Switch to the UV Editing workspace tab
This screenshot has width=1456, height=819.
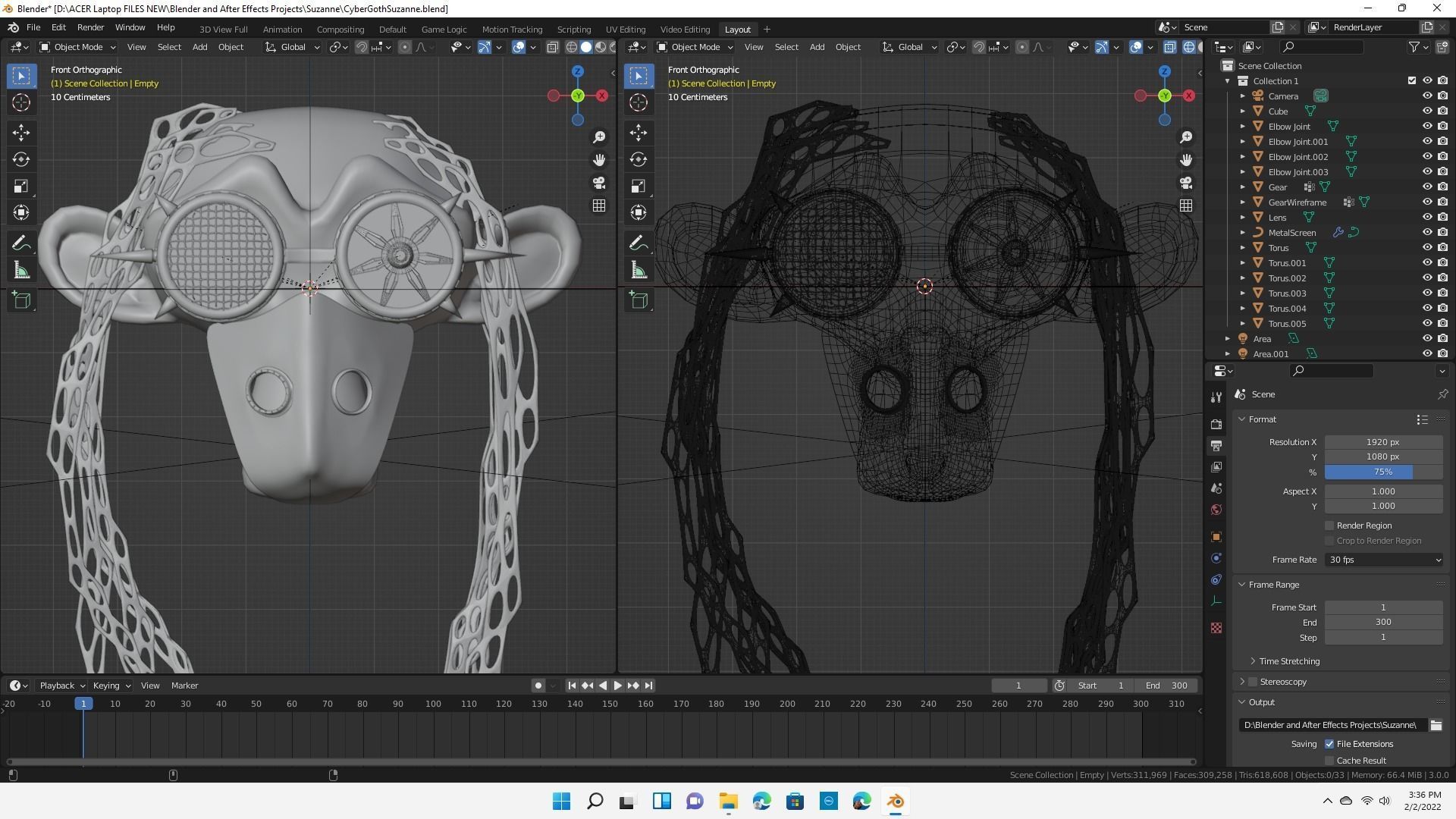(625, 29)
